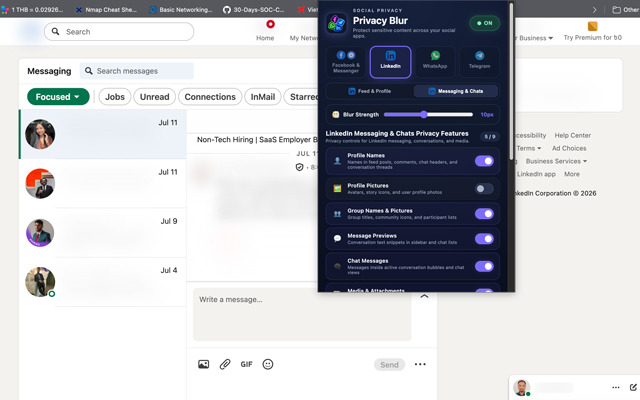Open the 30-Days-SOC GitHub bookmark
Image resolution: width=640 pixels, height=400 pixels.
coord(254,9)
